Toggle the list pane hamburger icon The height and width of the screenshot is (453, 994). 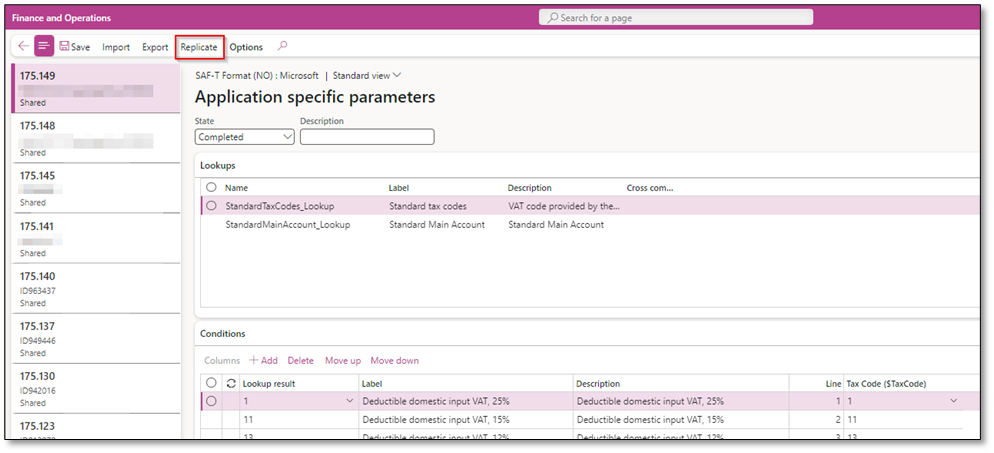pyautogui.click(x=44, y=46)
